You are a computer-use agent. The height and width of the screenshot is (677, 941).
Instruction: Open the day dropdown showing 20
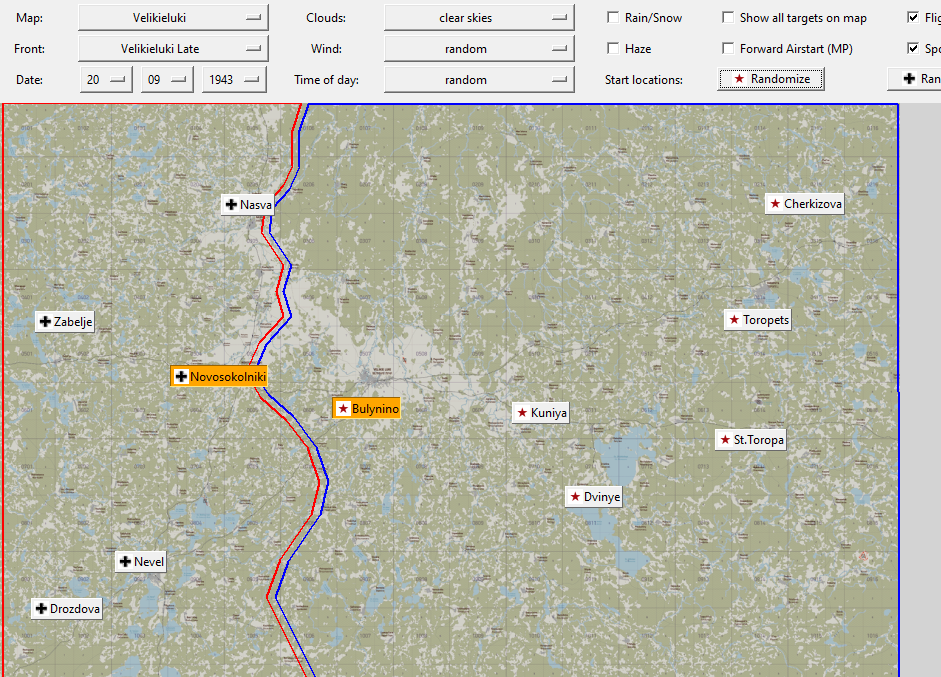(106, 79)
